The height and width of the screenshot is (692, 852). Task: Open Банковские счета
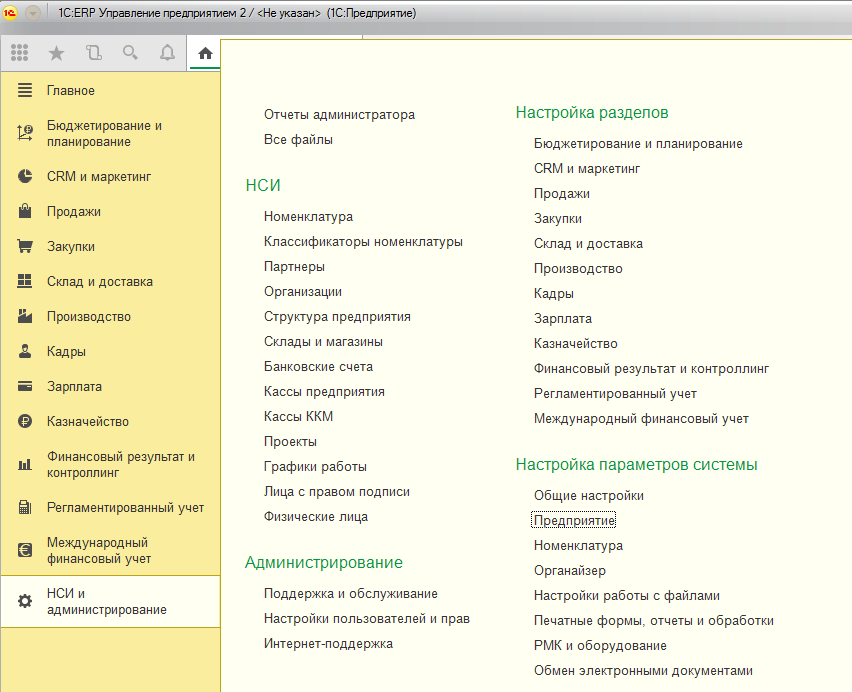point(318,367)
